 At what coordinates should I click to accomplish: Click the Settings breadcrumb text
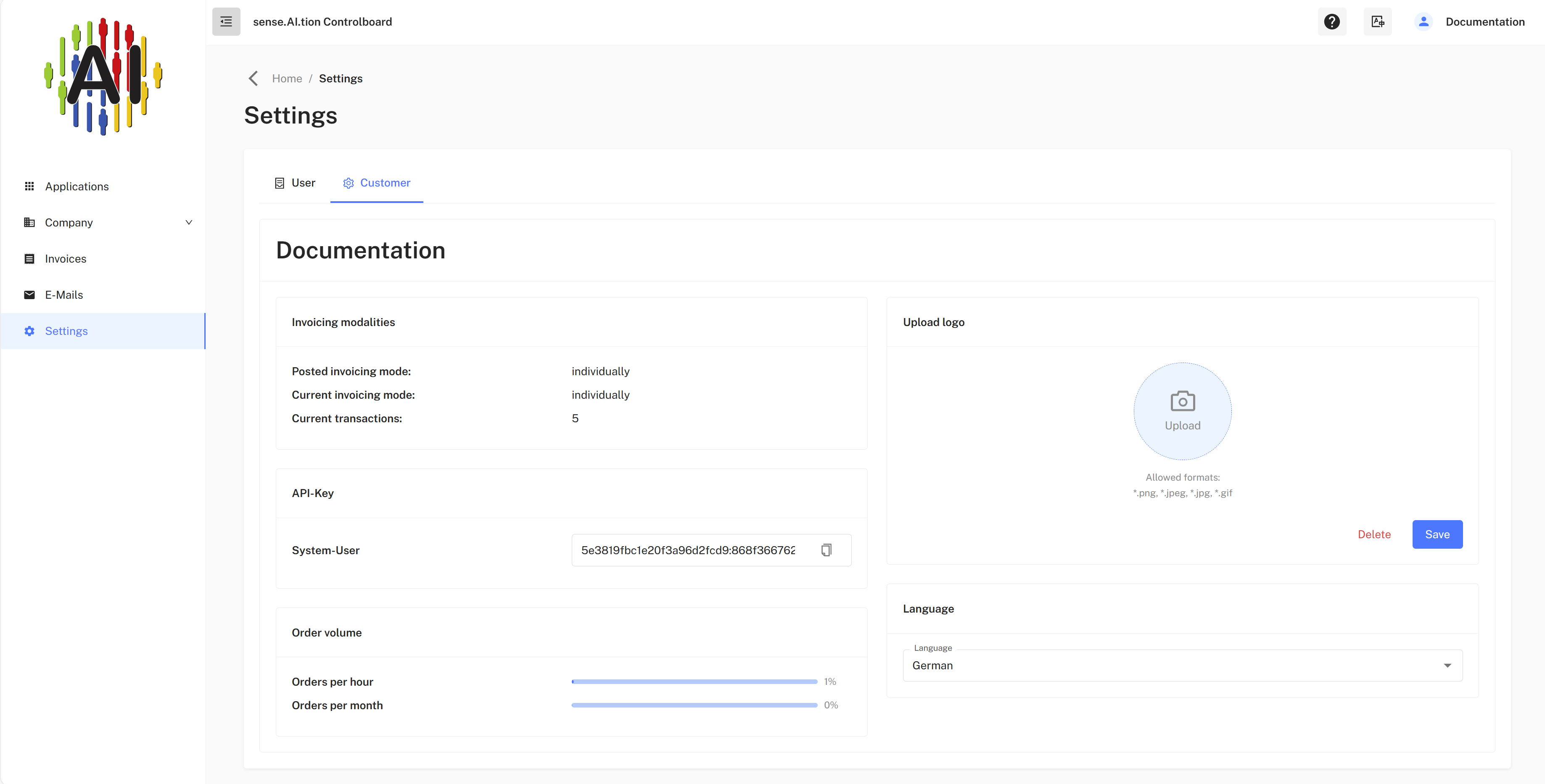341,79
